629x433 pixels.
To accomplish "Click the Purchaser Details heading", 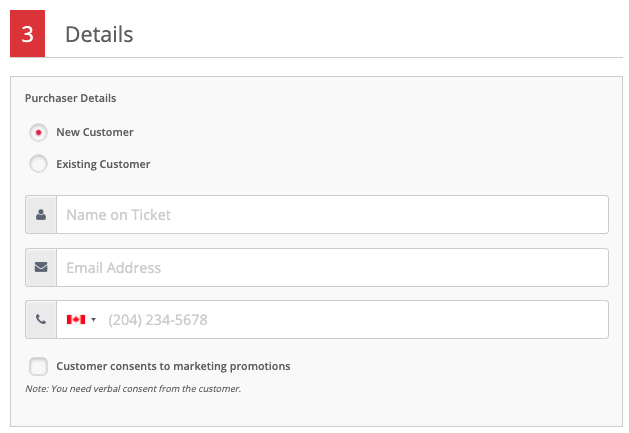I will (71, 98).
